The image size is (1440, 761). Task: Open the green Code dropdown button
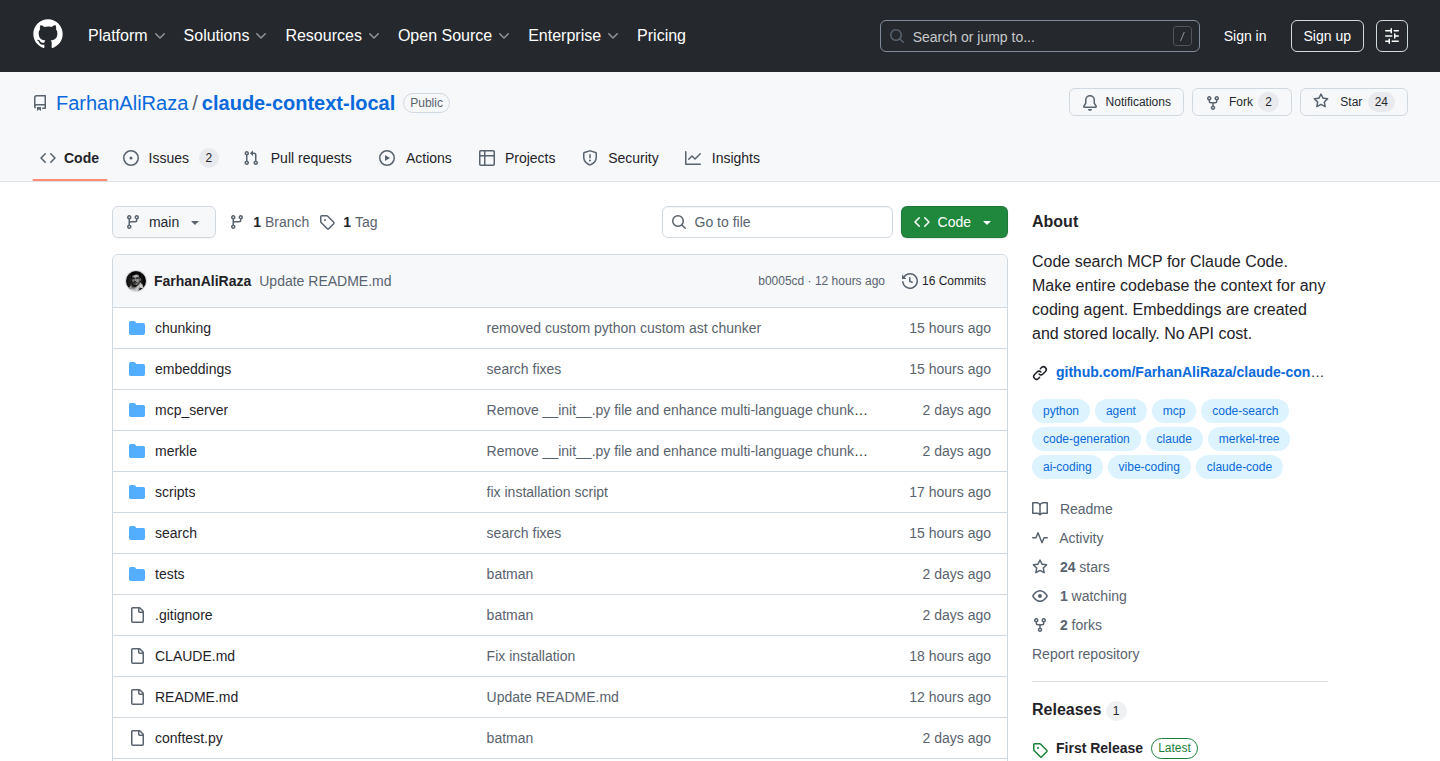(x=954, y=222)
